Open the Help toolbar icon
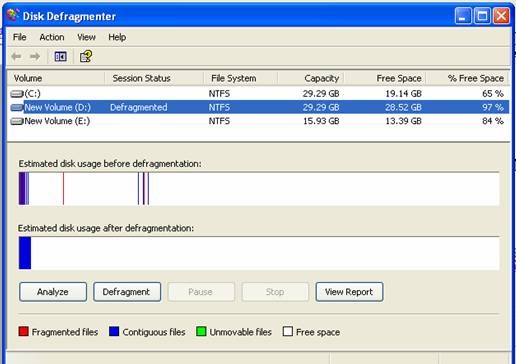This screenshot has width=516, height=364. (x=86, y=56)
